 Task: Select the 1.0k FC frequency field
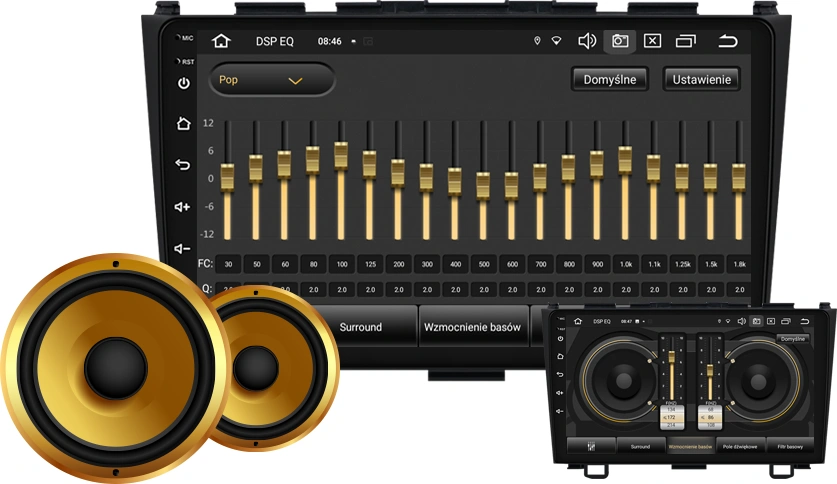626,264
